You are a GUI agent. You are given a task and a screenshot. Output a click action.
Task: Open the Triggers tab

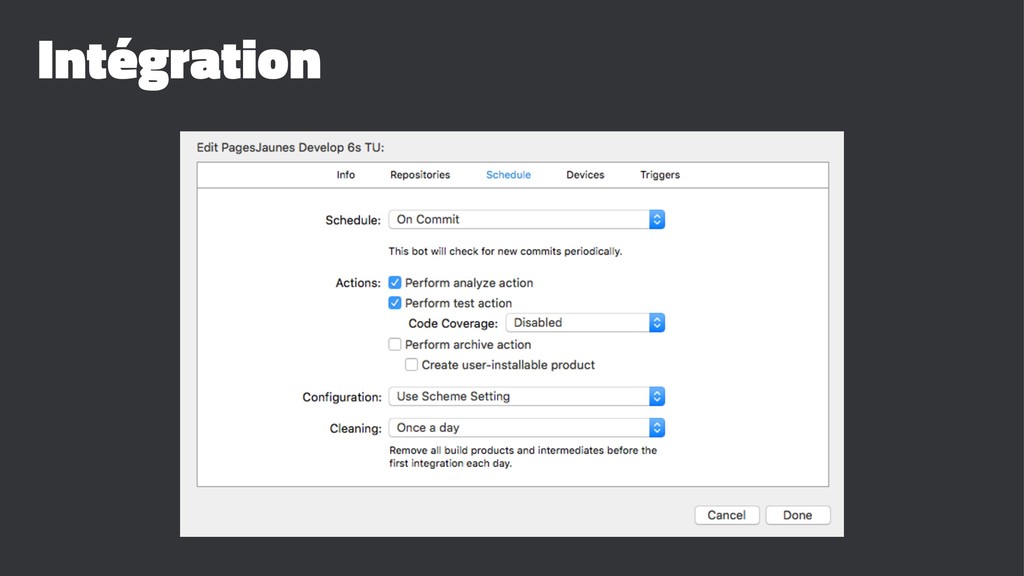[660, 175]
